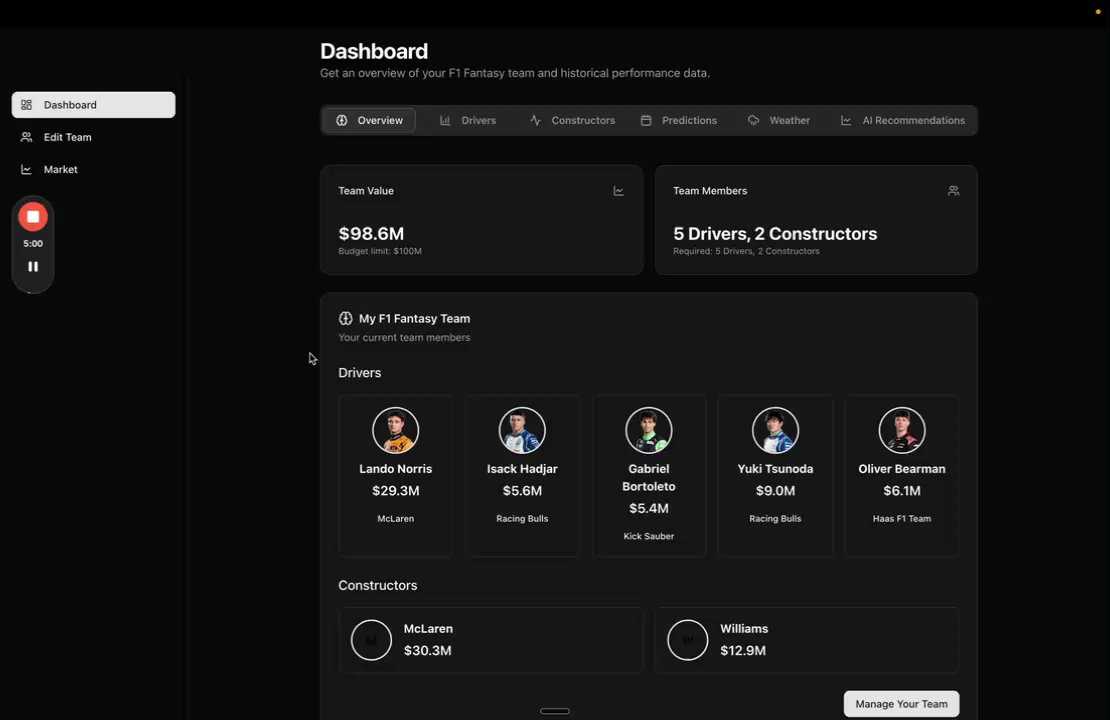Select the Gabriel Bortoleto driver name

point(648,478)
